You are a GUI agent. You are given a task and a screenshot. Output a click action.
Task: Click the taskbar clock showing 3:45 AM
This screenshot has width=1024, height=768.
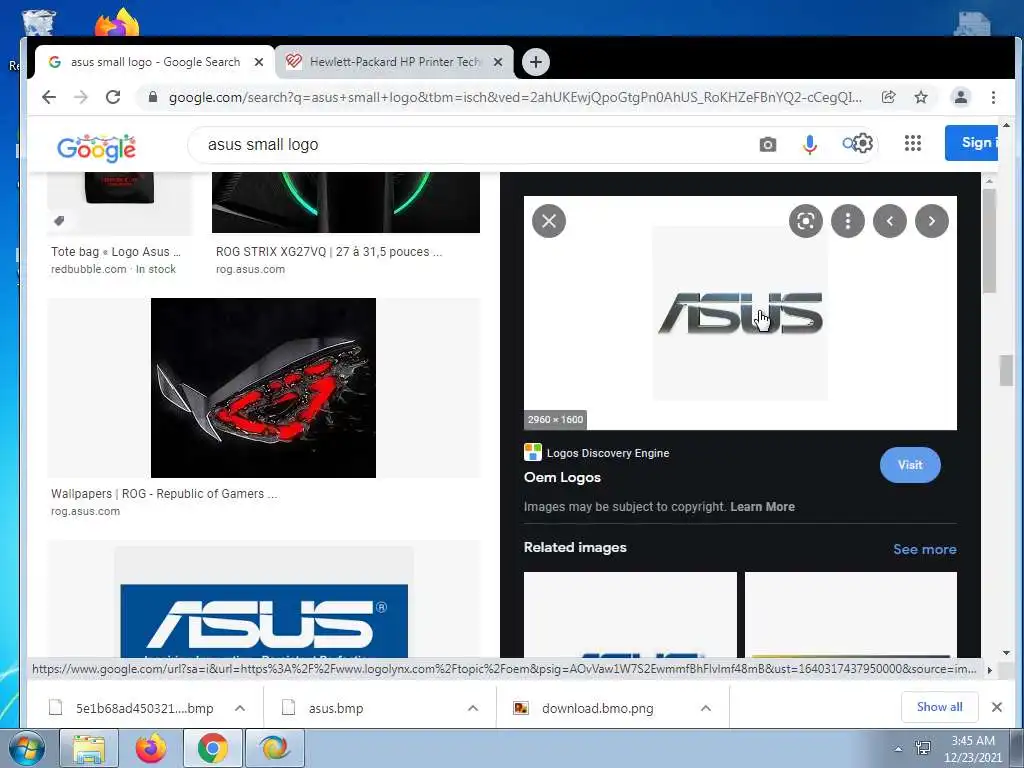(973, 749)
